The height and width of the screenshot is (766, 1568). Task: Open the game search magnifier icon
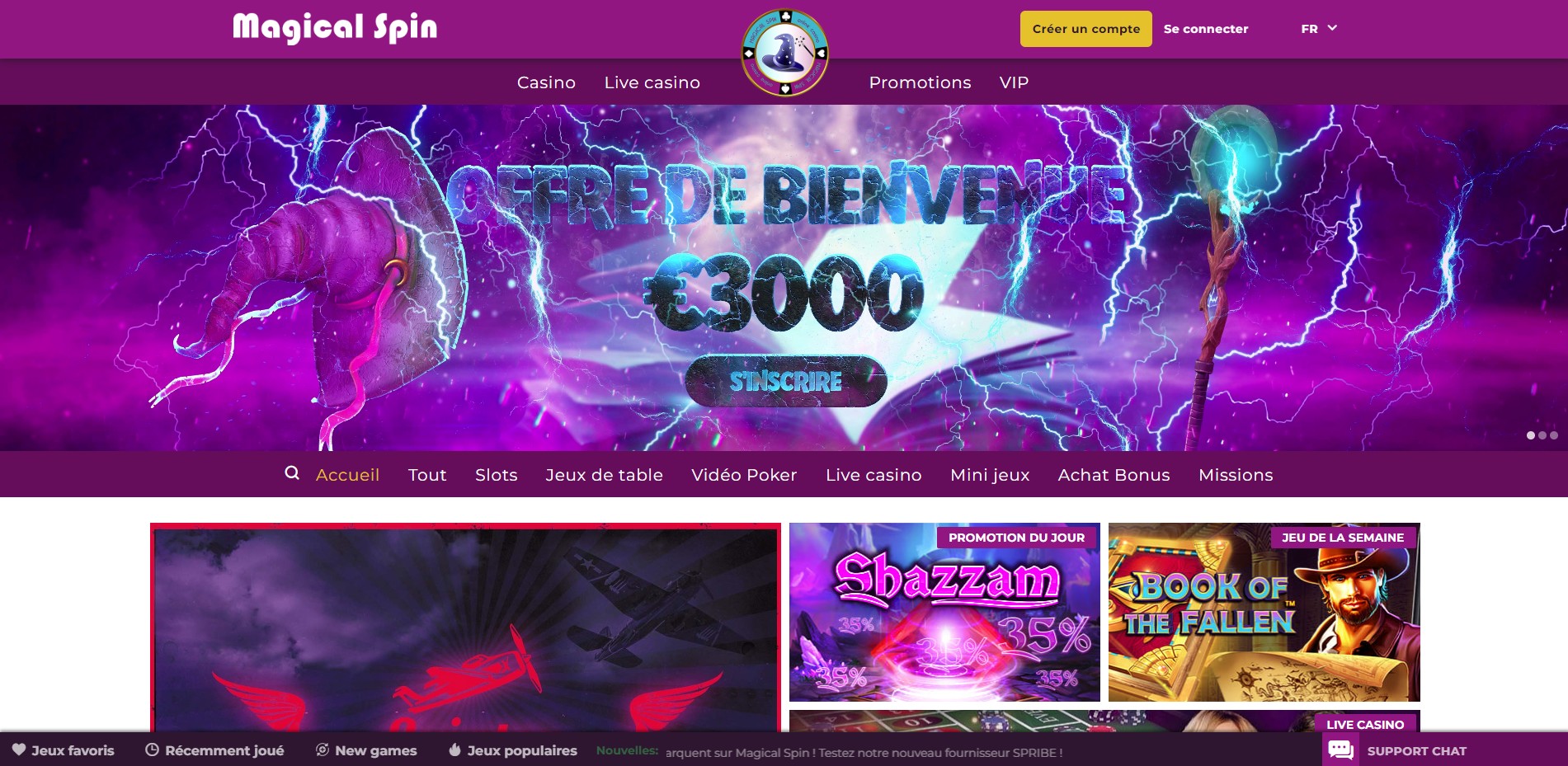[292, 473]
